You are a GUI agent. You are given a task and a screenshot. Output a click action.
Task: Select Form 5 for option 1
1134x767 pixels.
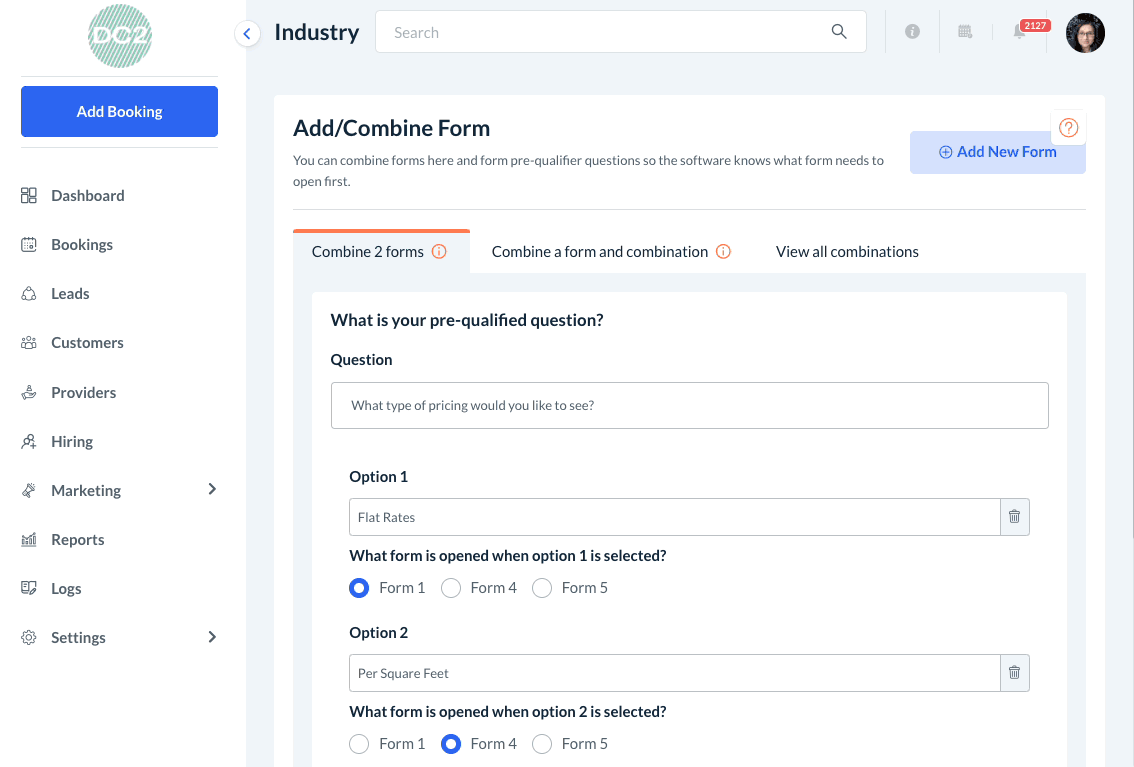[542, 588]
